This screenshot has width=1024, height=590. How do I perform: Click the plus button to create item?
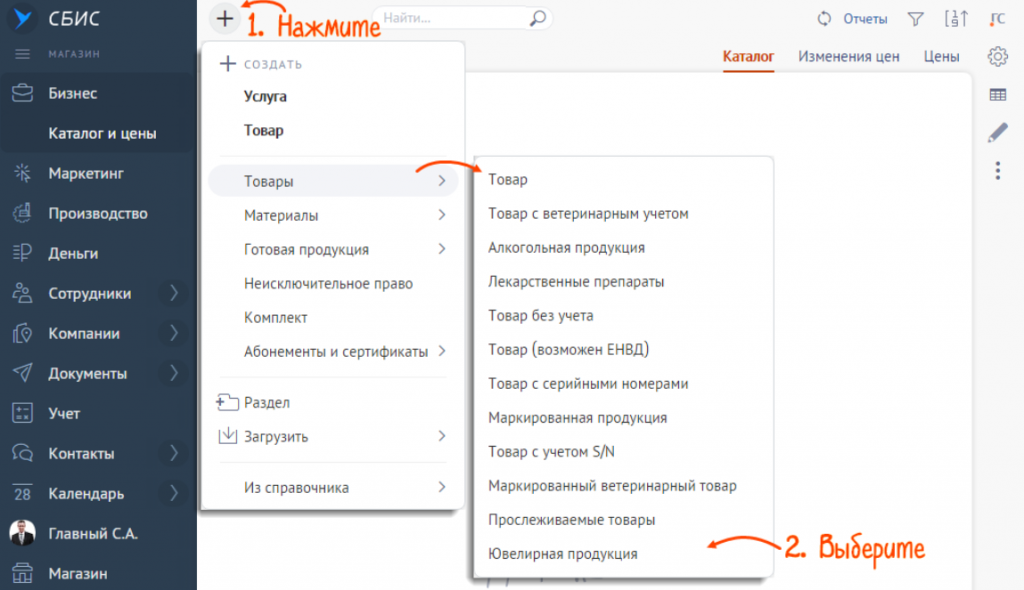[x=226, y=19]
